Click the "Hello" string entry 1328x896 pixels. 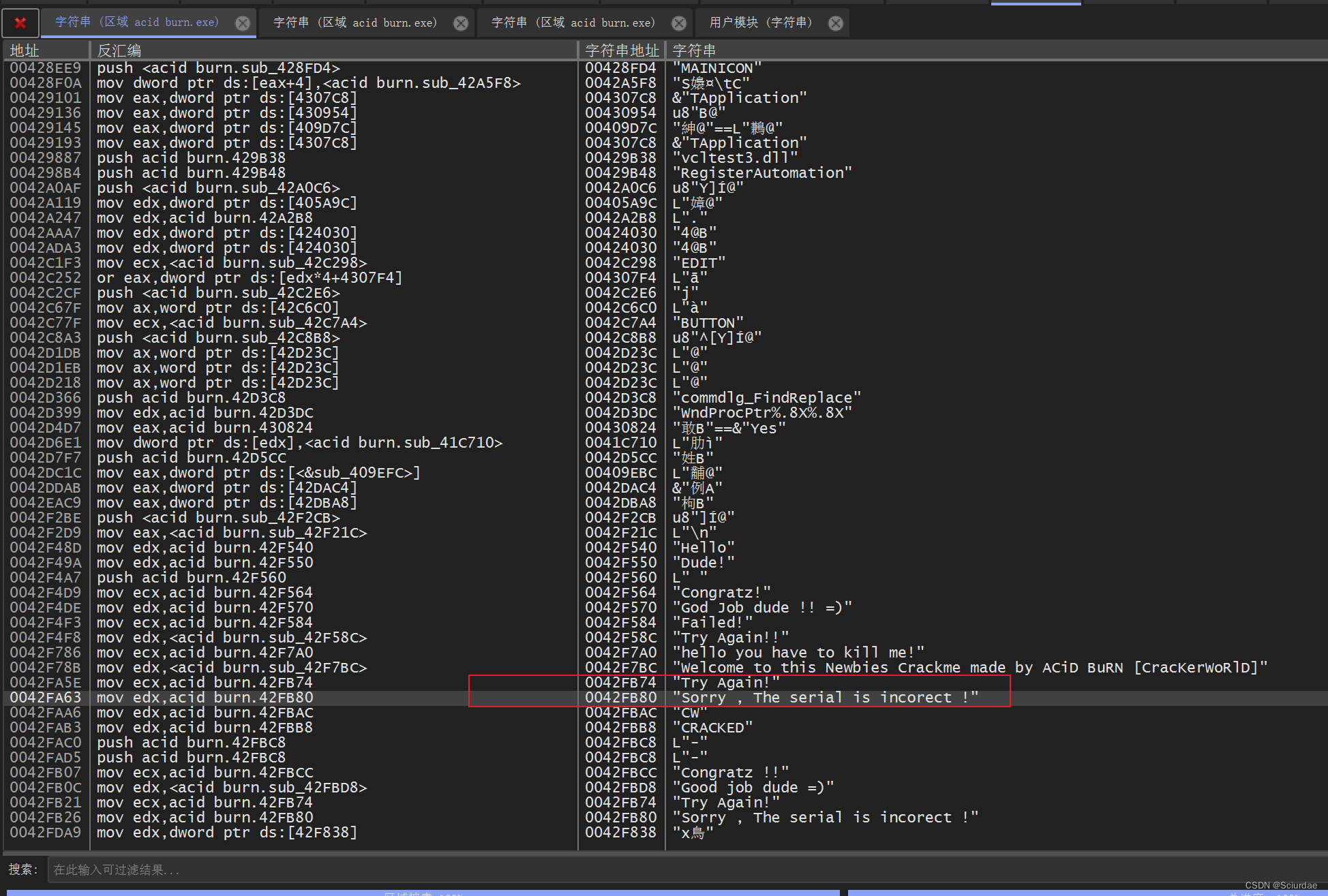coord(704,548)
